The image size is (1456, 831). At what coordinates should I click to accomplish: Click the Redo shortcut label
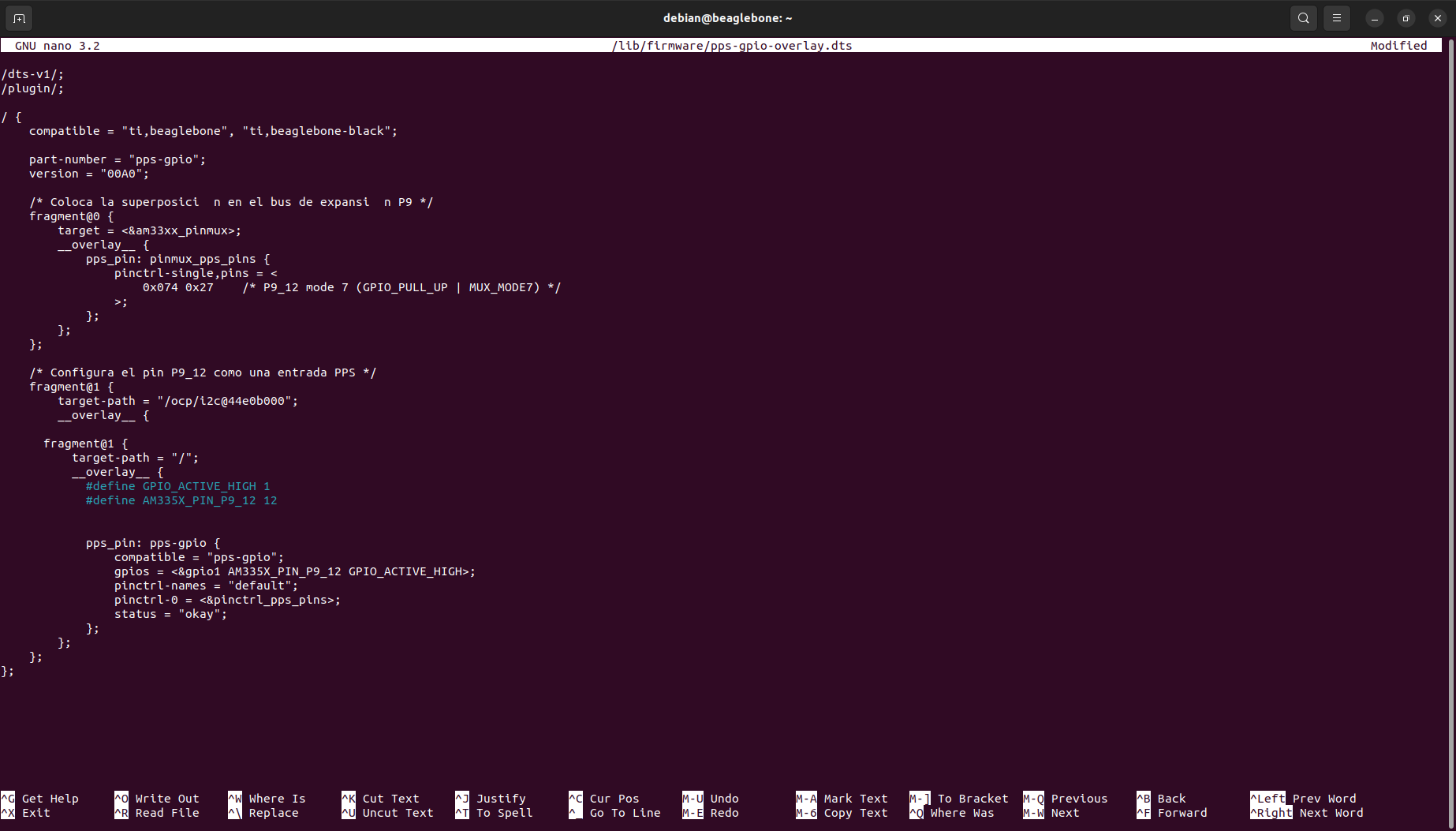click(724, 813)
